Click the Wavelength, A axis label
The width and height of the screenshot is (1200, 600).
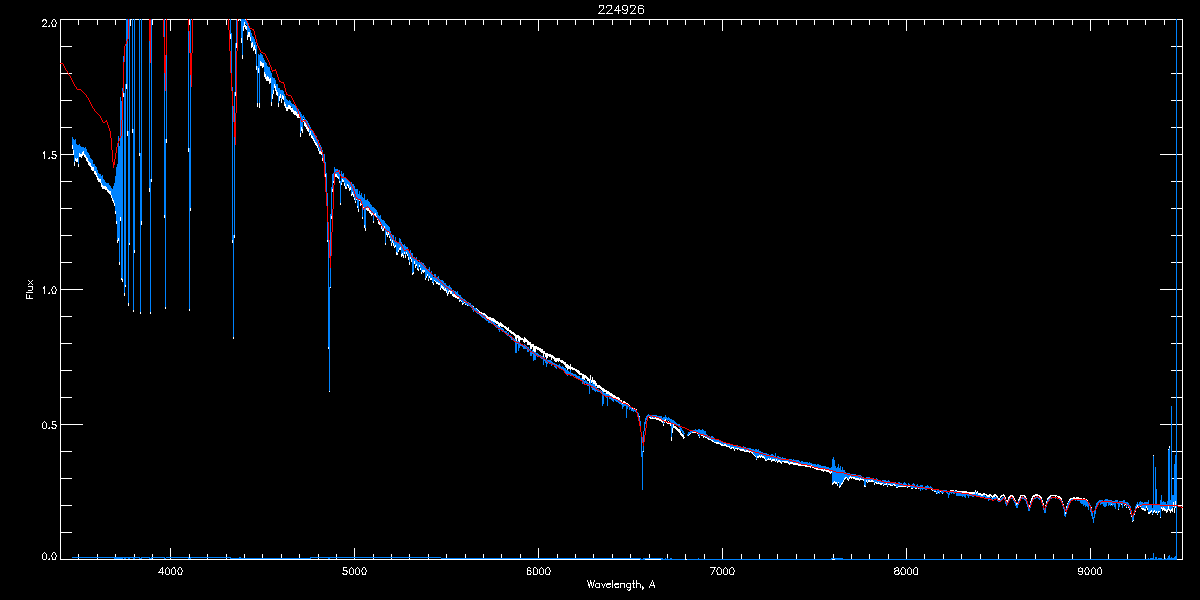tap(620, 584)
